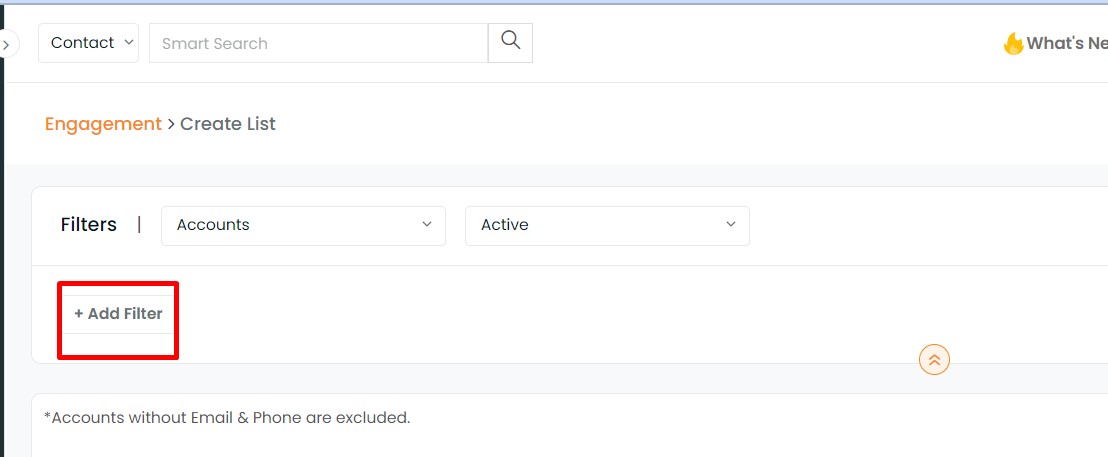Click the excluded accounts note text
The image size is (1108, 457).
[227, 417]
